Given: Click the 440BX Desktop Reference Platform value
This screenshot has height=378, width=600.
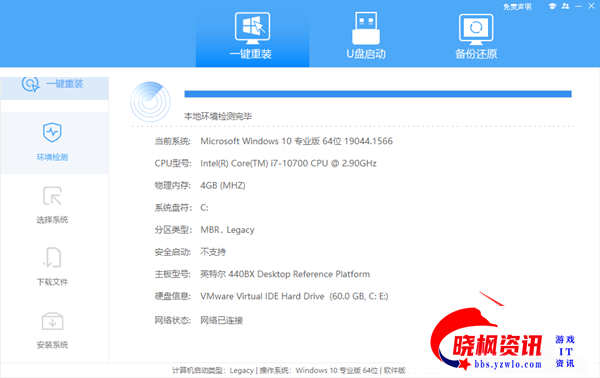Looking at the screenshot, I should click(x=285, y=274).
